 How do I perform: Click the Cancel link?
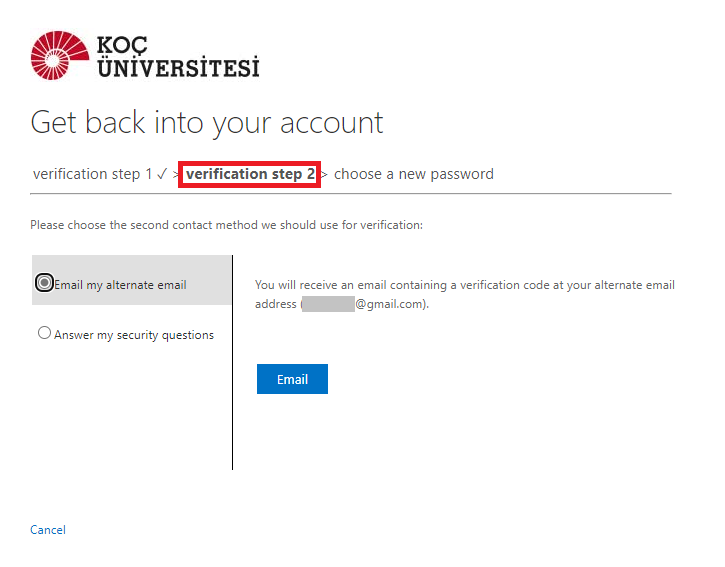48,530
